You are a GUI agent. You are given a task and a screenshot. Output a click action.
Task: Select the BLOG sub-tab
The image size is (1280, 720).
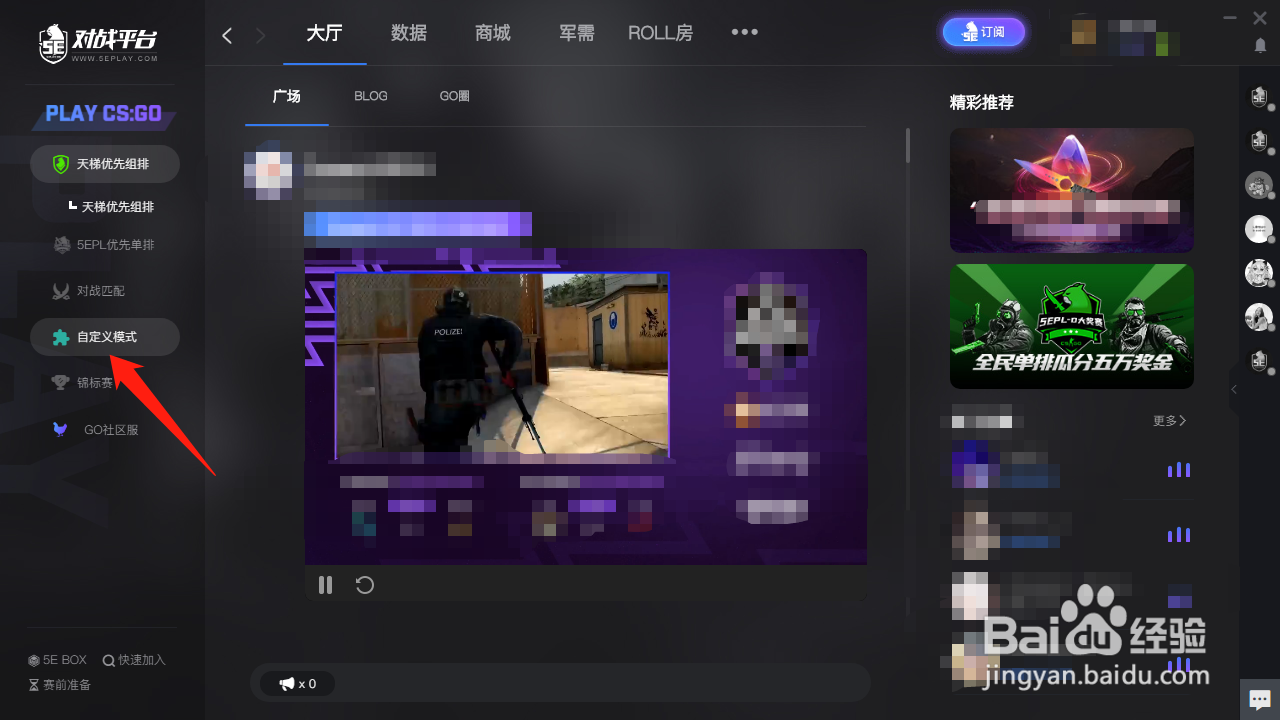(x=371, y=96)
